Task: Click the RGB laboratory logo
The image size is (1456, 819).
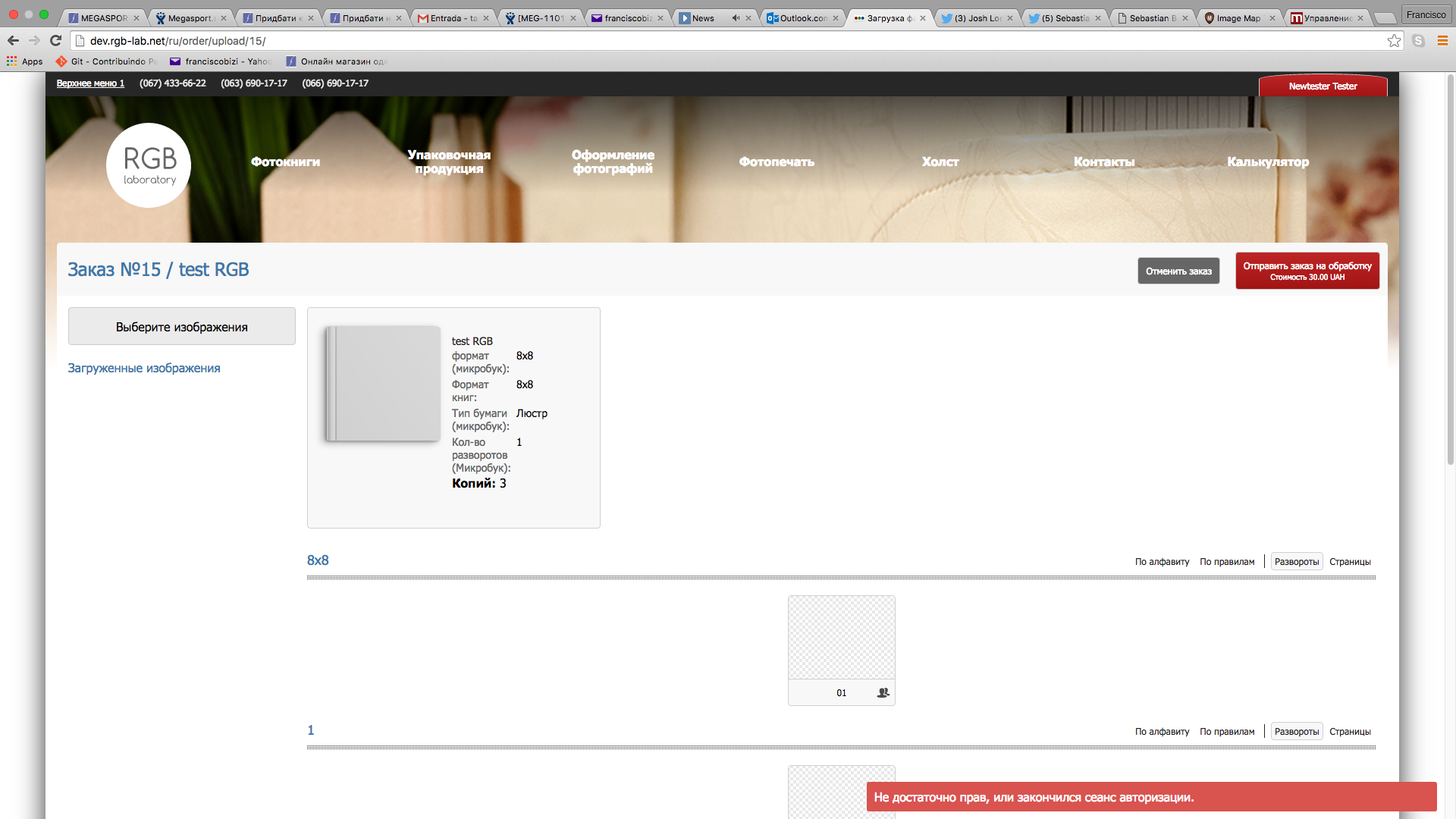Action: 149,165
